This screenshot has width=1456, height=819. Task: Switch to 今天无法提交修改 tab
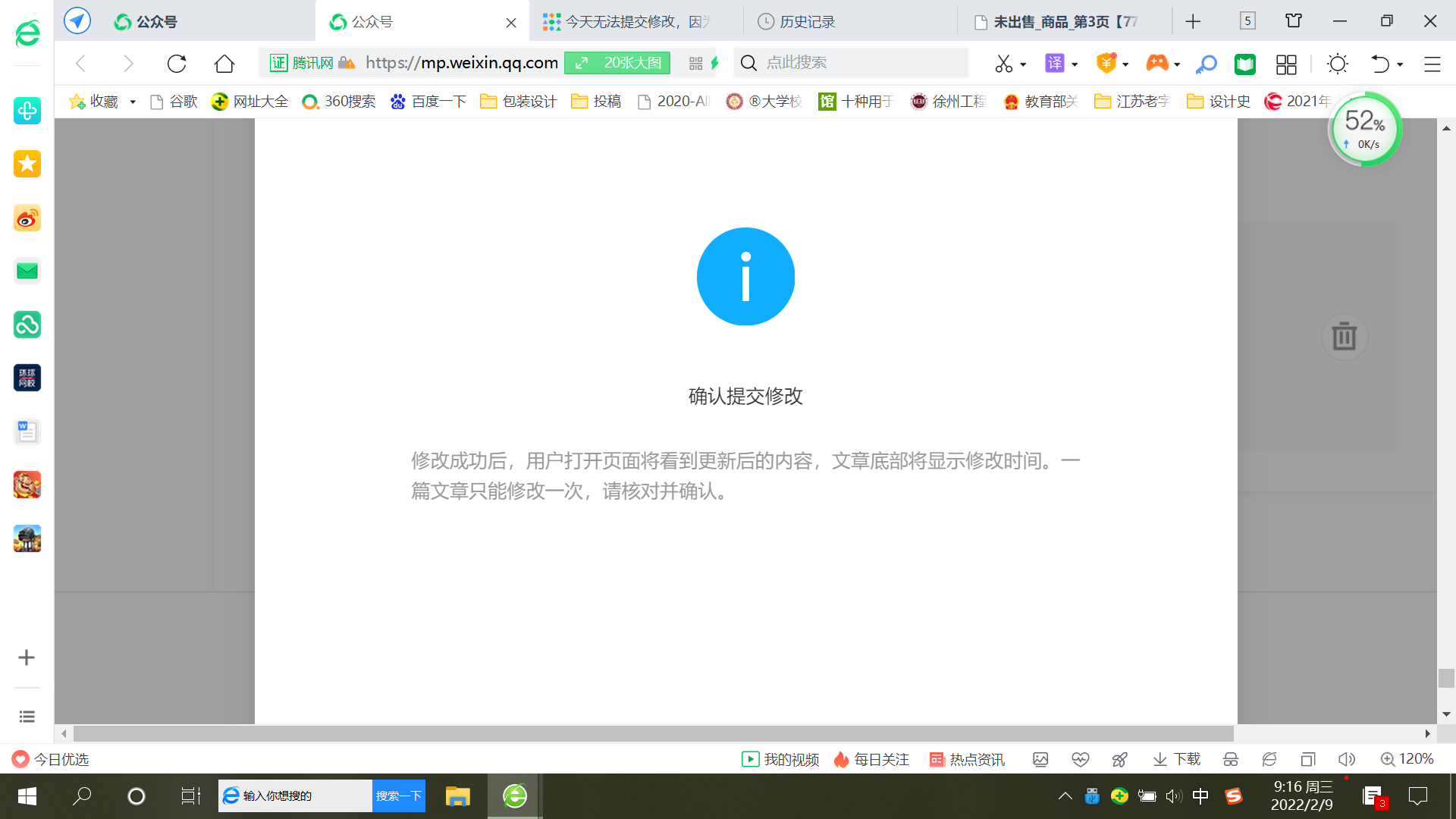coord(637,22)
